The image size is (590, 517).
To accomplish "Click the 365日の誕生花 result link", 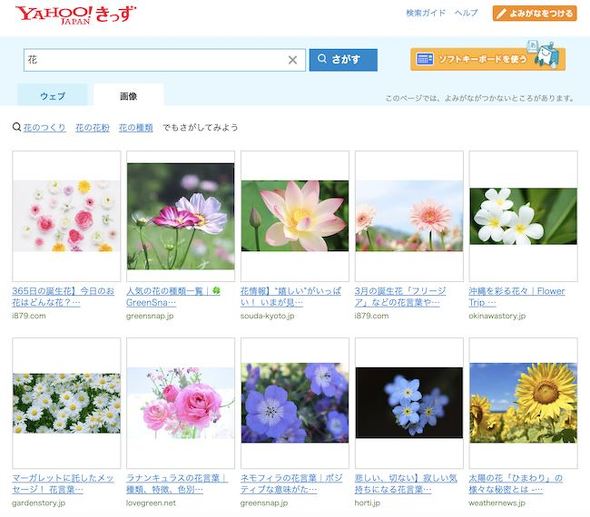I will 63,297.
